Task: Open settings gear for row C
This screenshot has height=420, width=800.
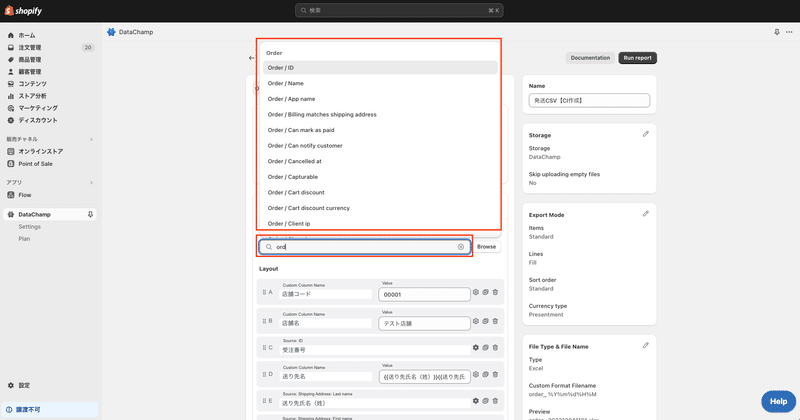Action: click(476, 348)
